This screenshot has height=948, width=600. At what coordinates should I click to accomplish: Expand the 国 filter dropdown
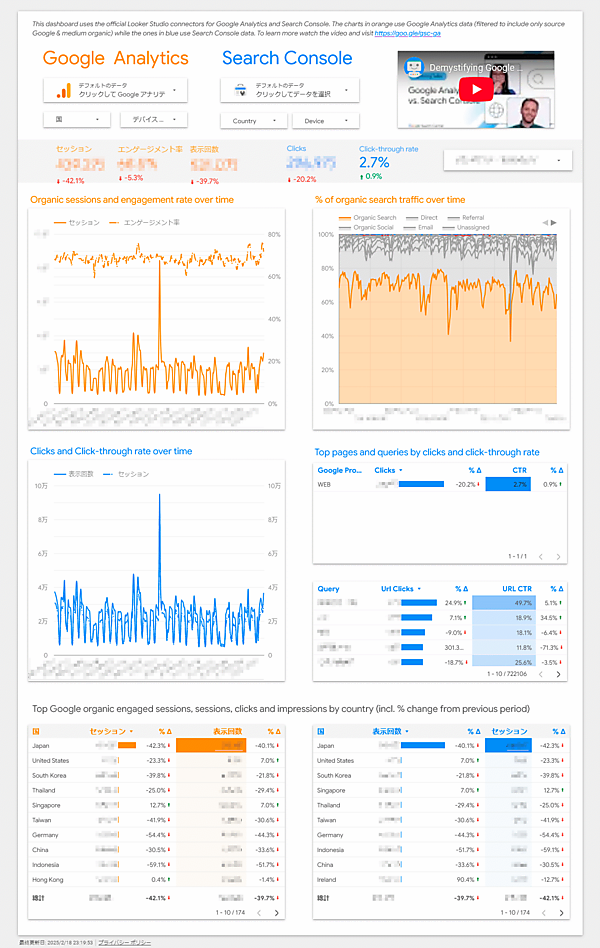pos(75,120)
